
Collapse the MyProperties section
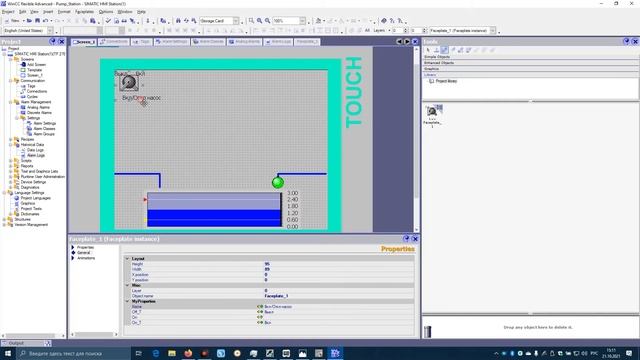[x=127, y=301]
